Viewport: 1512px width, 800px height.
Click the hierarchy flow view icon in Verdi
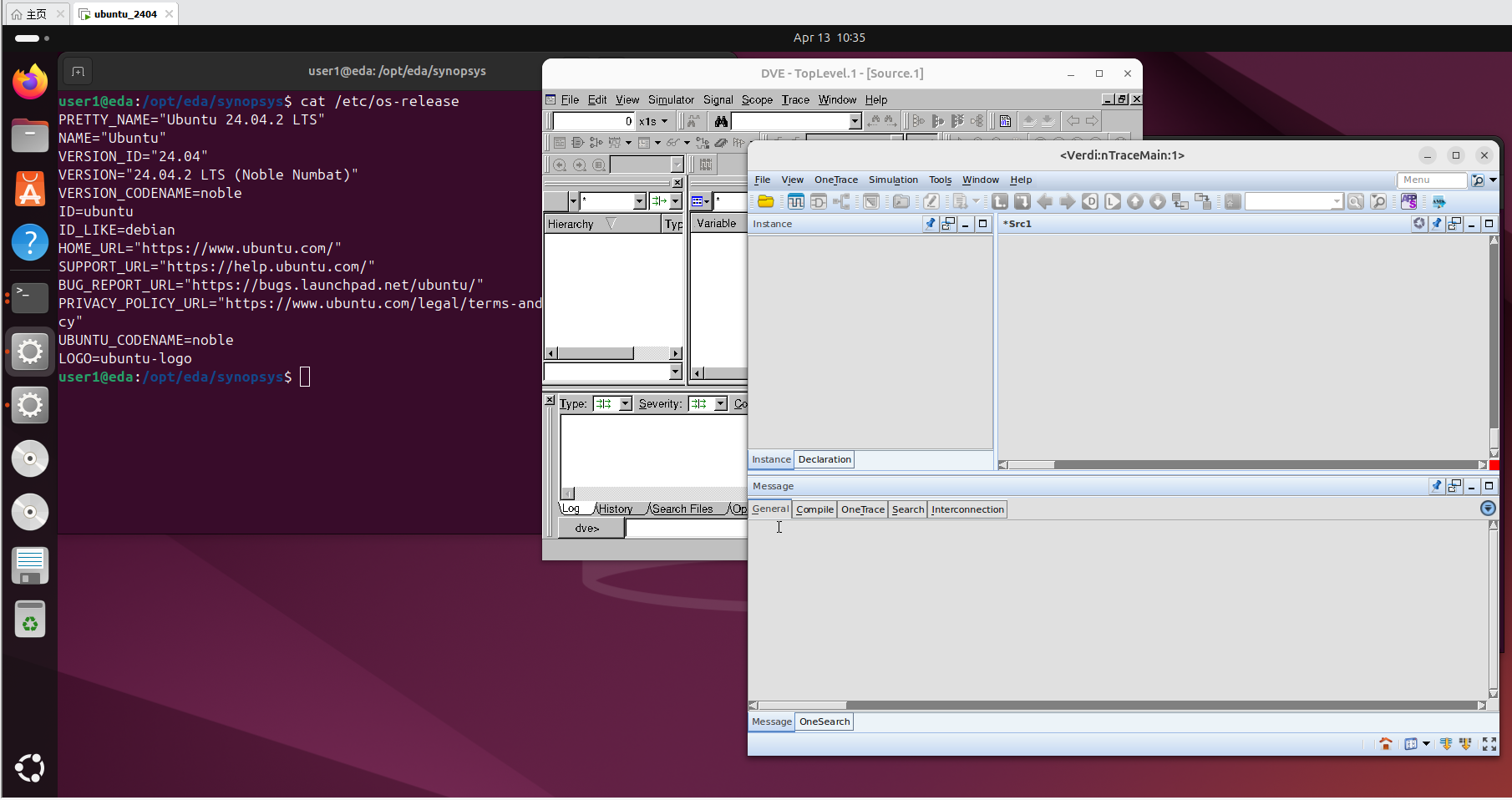(841, 201)
